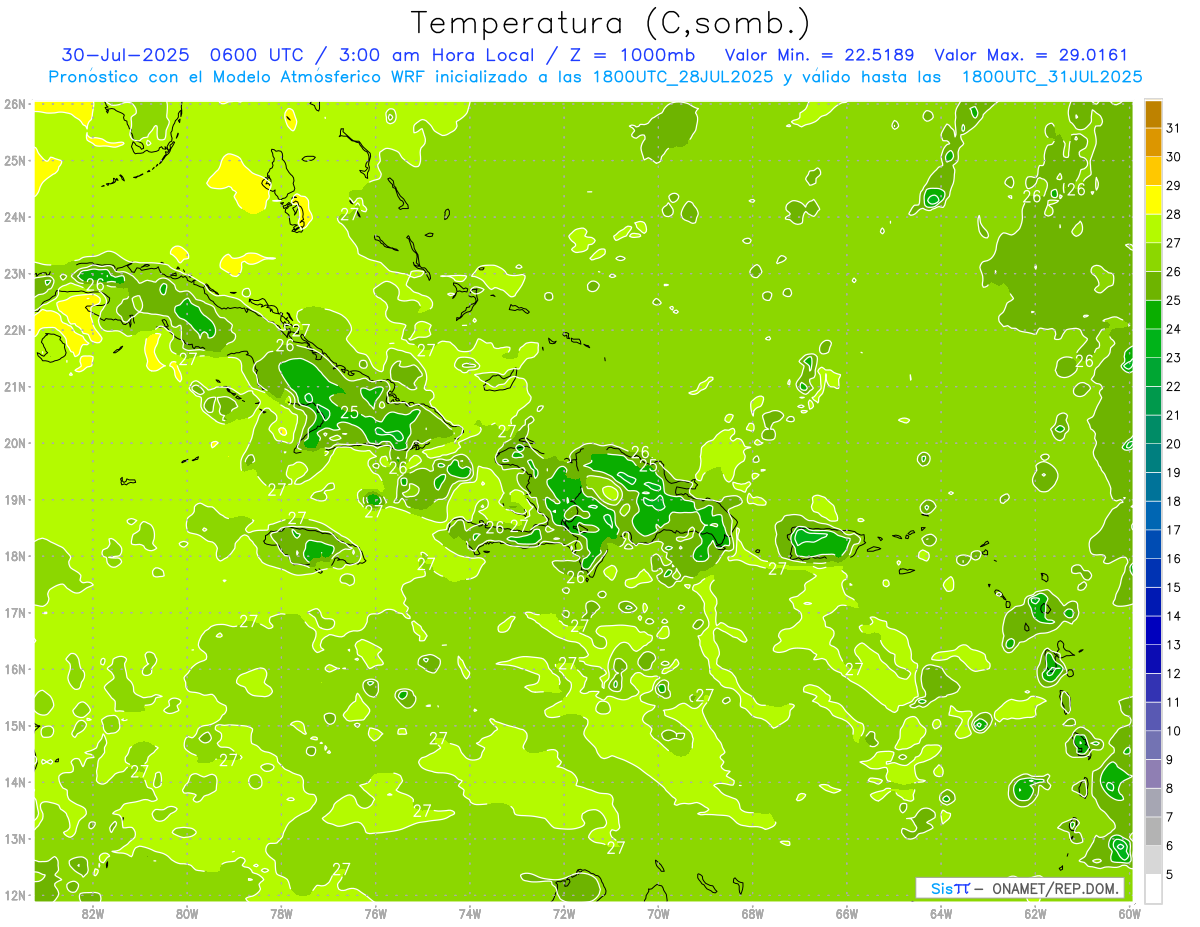Viewport: 1200px width, 927px height.
Task: Select the purple swatch between 9 and 10
Action: click(1153, 745)
